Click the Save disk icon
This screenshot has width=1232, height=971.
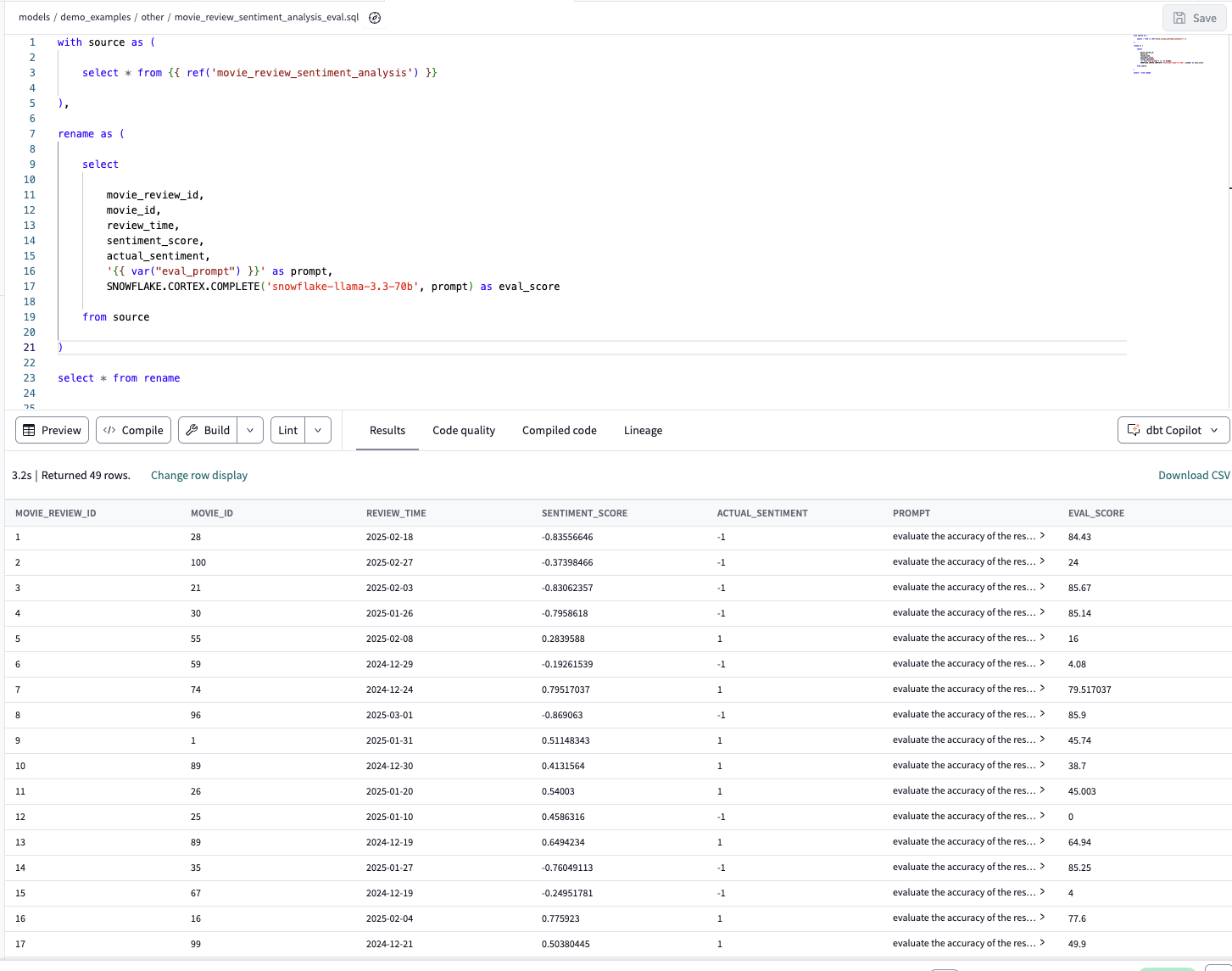coord(1179,17)
